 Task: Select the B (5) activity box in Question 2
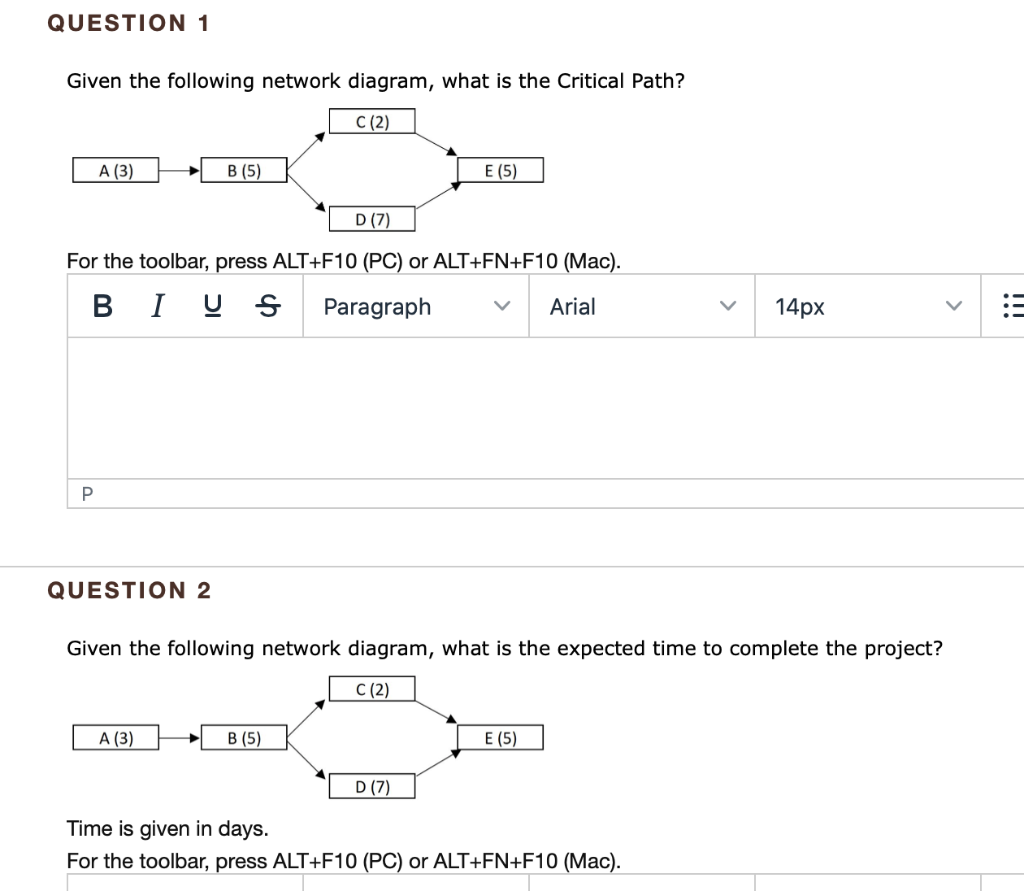[242, 737]
